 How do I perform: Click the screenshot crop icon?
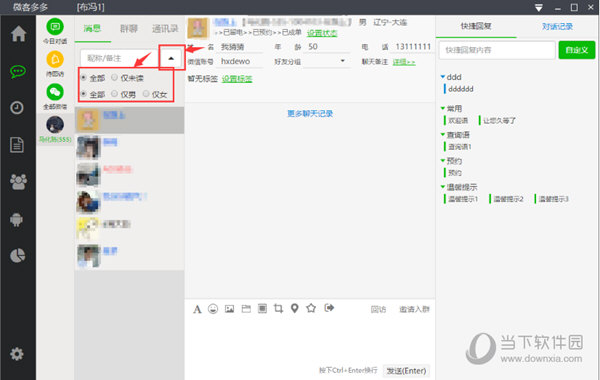279,308
